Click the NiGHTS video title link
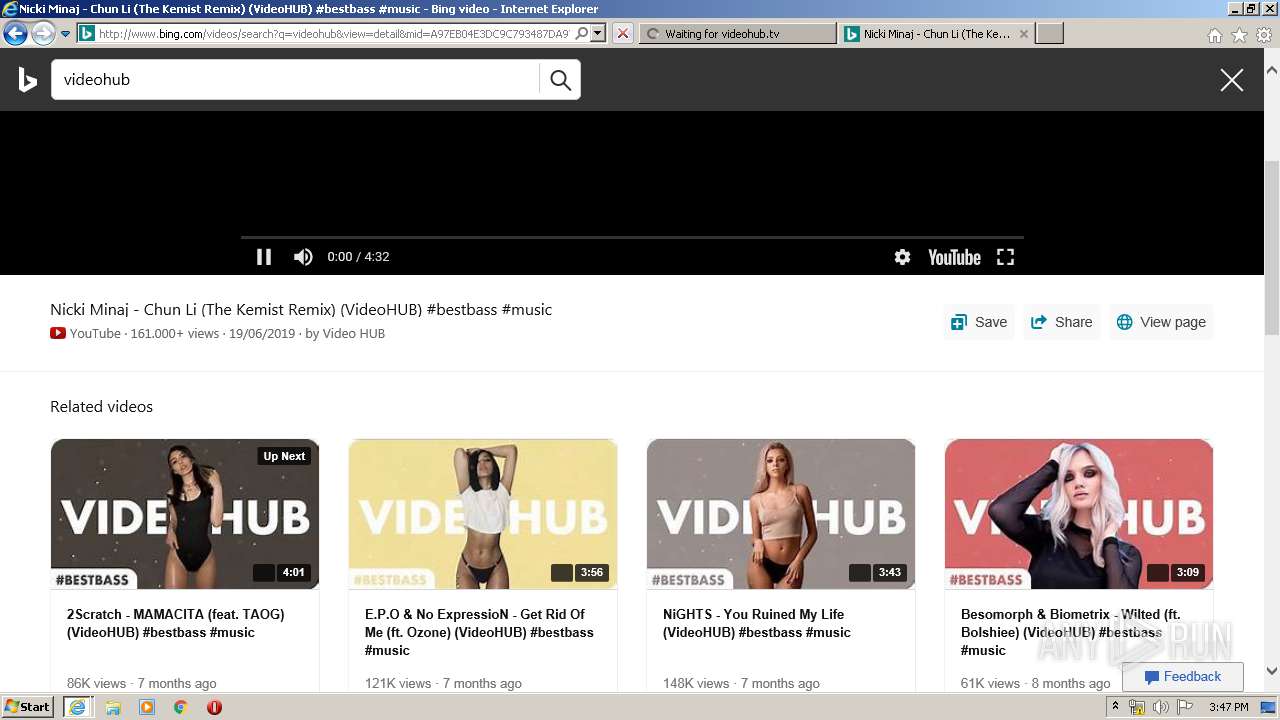This screenshot has height=720, width=1280. pos(757,623)
